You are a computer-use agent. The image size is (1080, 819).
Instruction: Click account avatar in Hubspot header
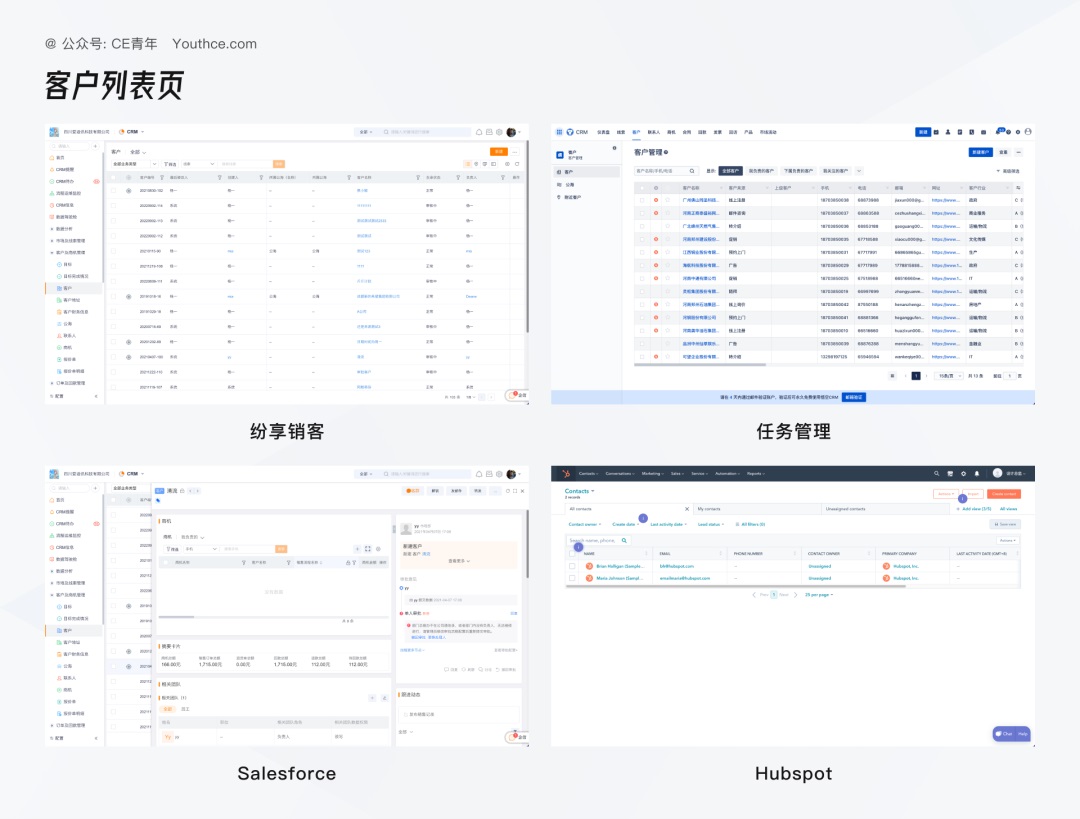tap(997, 473)
